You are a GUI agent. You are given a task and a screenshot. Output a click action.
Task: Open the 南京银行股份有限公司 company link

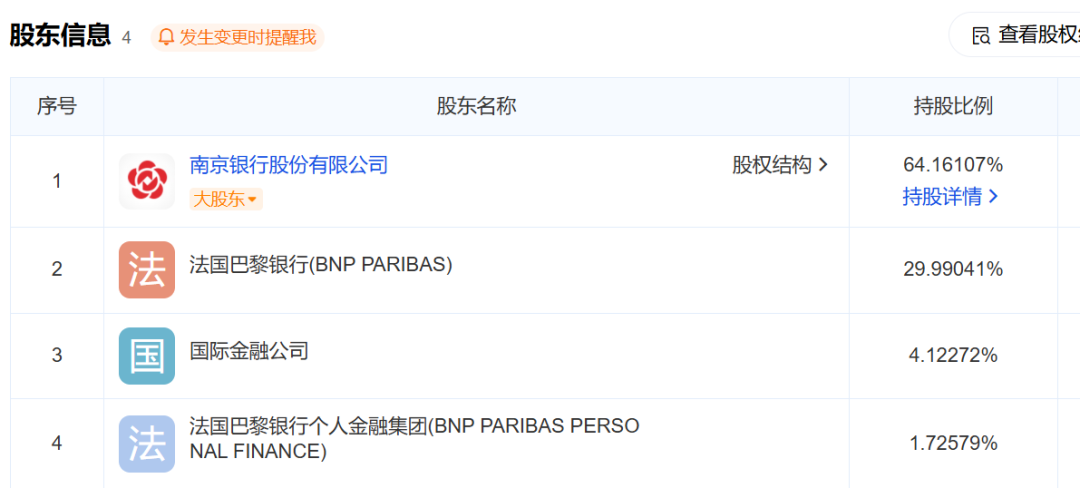[x=289, y=165]
